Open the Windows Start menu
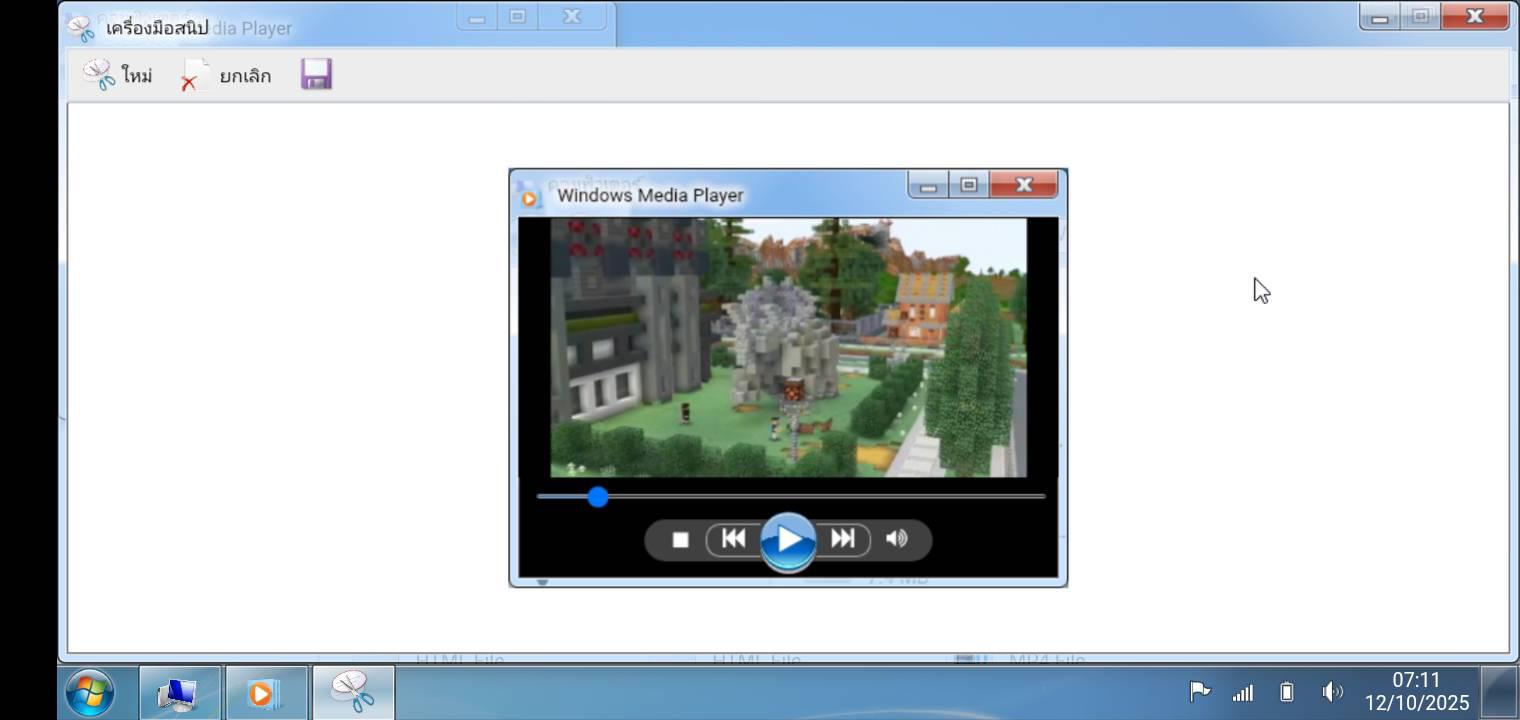 [90, 692]
